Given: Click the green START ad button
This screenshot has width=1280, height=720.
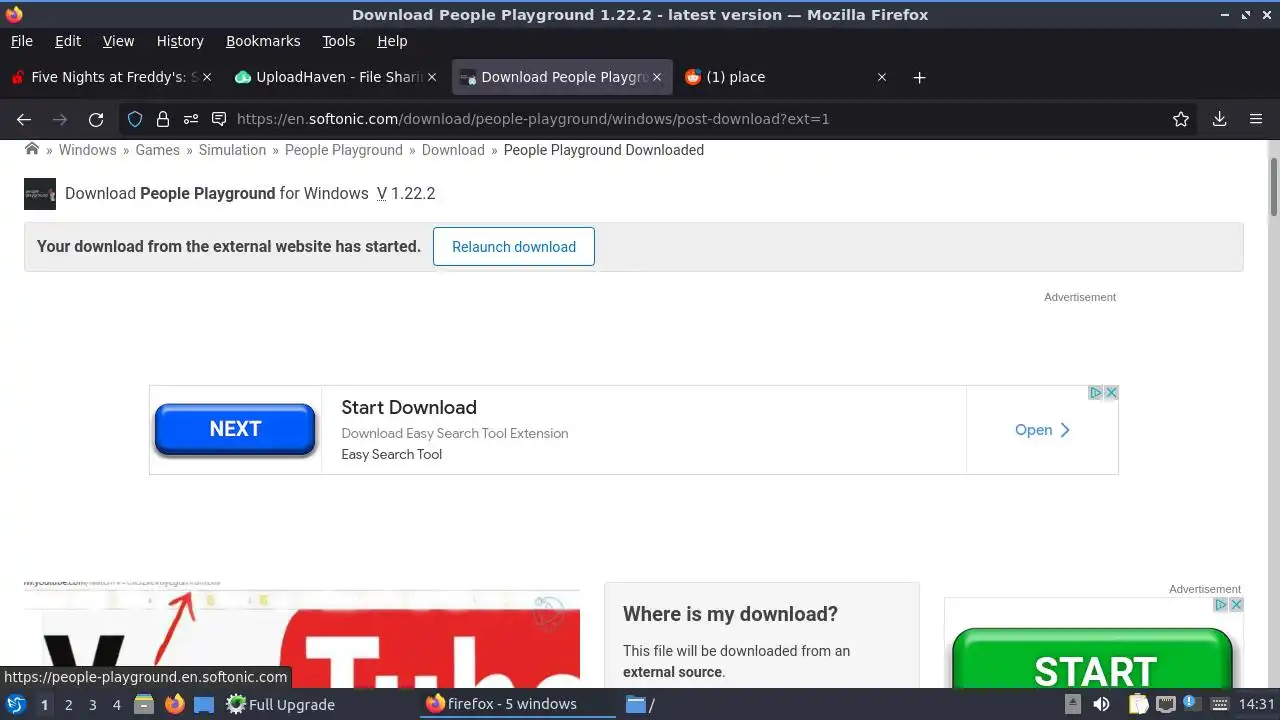Looking at the screenshot, I should [x=1094, y=658].
